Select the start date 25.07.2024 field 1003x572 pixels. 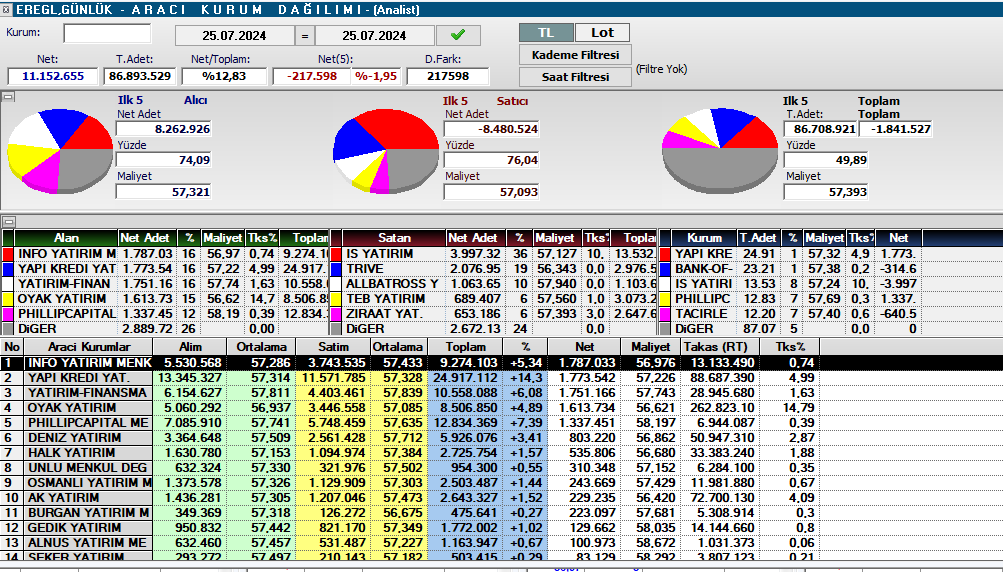[x=234, y=36]
